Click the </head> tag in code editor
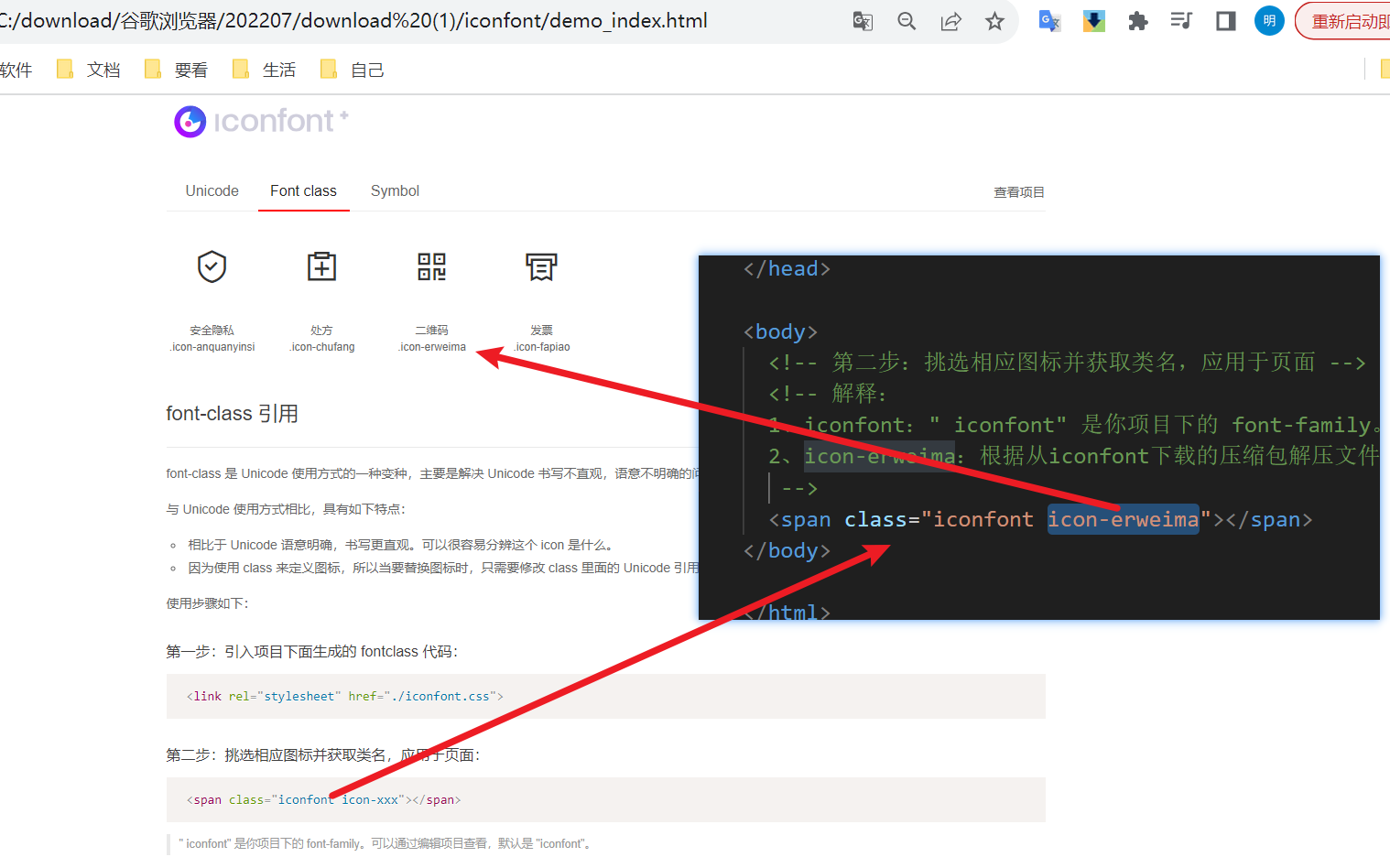Viewport: 1390px width, 868px height. point(787,268)
